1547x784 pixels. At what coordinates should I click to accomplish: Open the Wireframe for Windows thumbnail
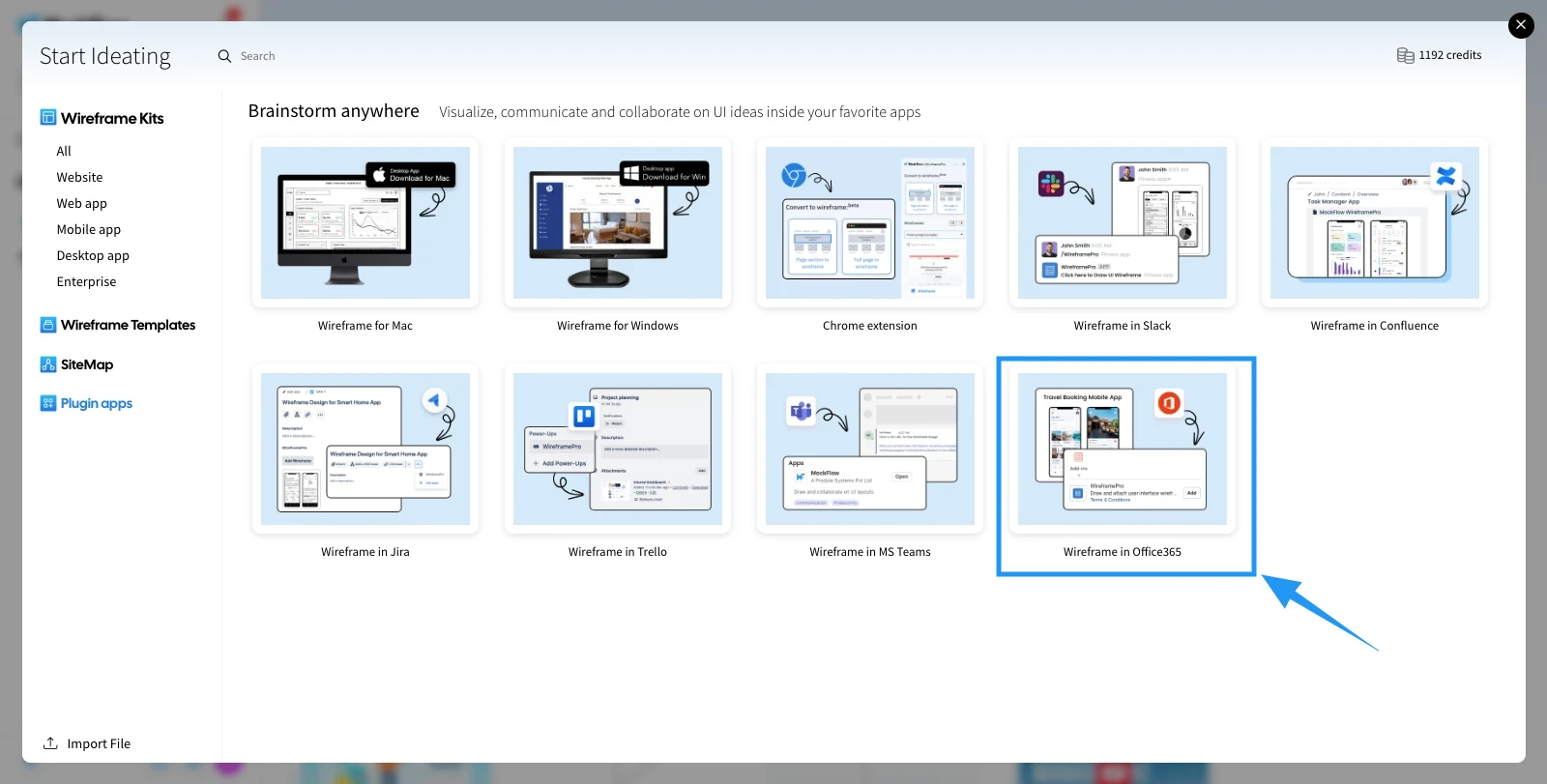coord(618,222)
